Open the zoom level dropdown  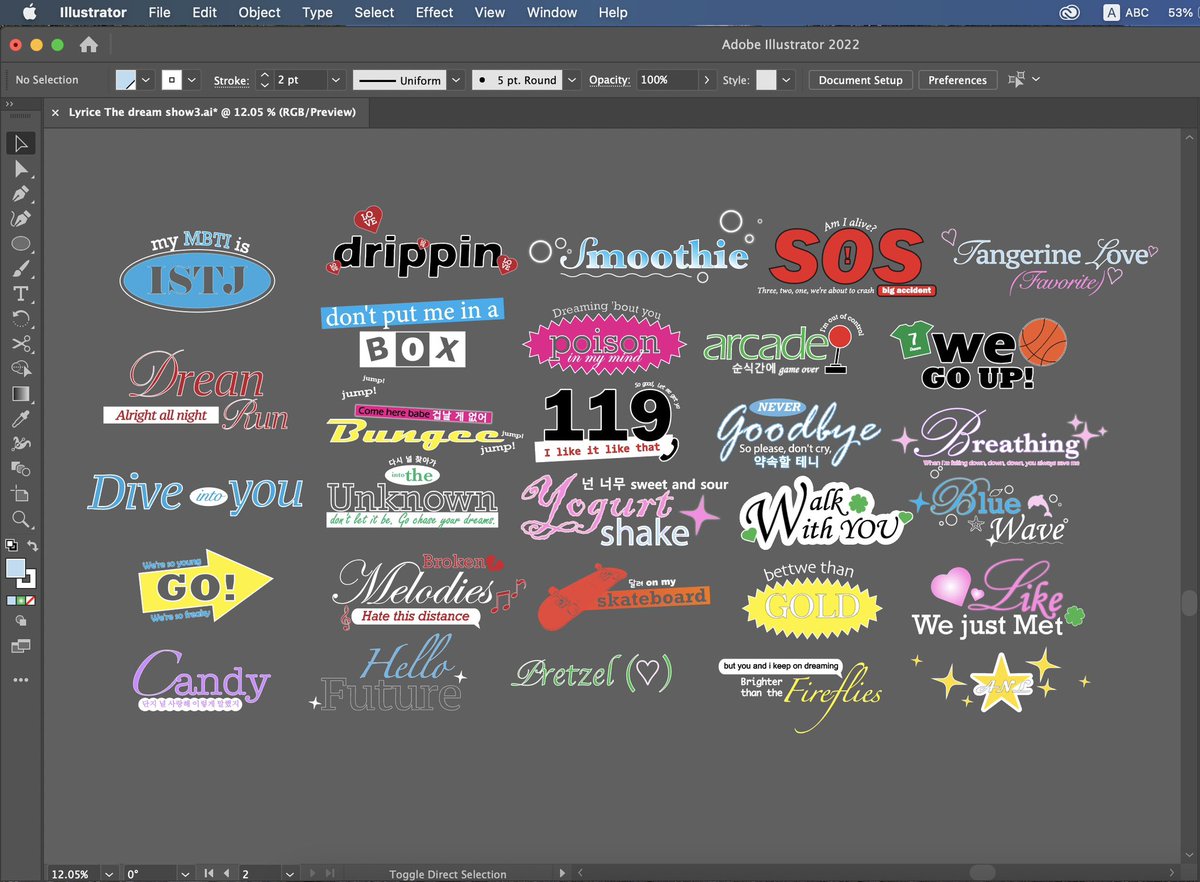click(107, 873)
